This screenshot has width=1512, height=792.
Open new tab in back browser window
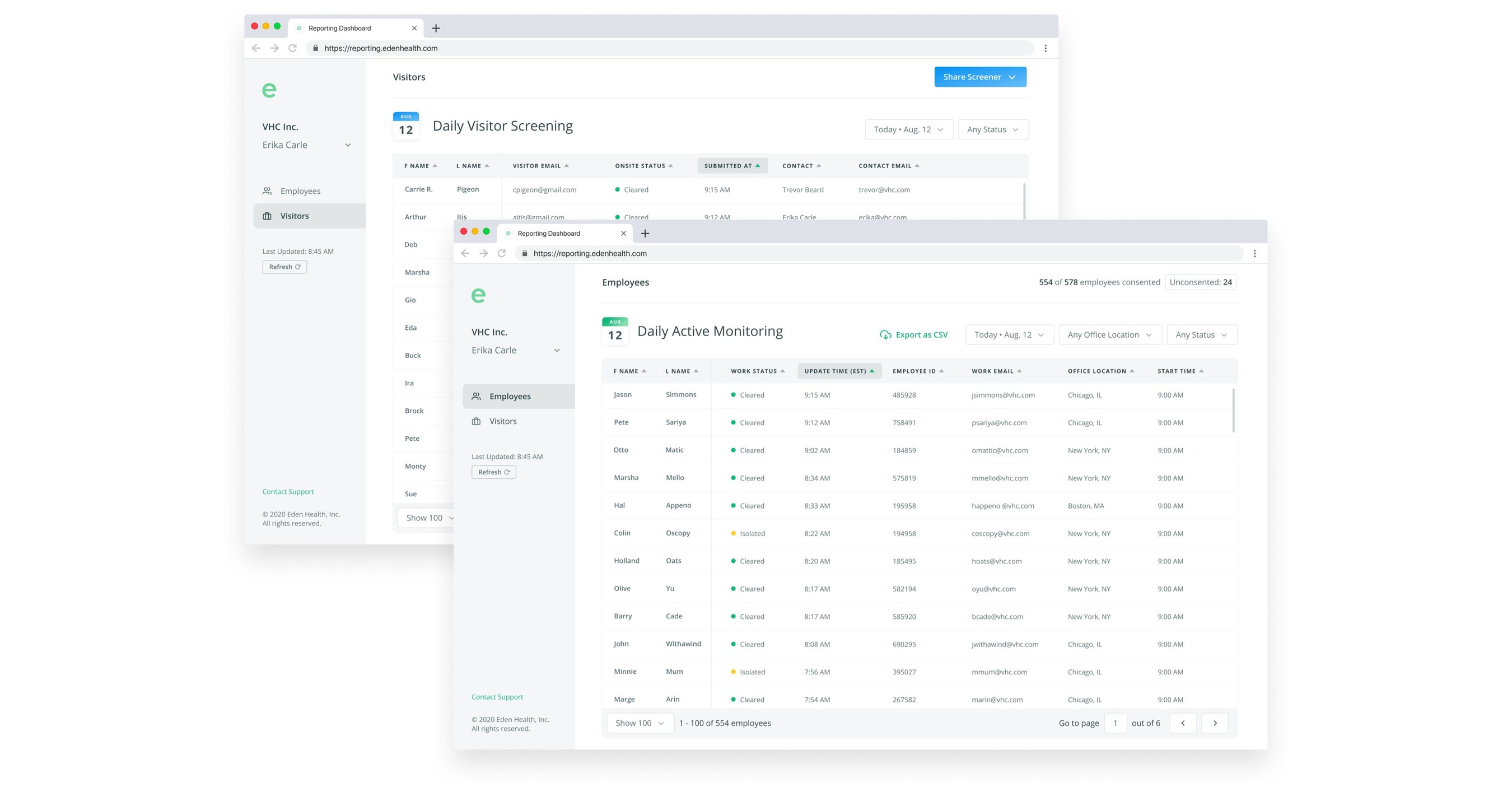436,28
